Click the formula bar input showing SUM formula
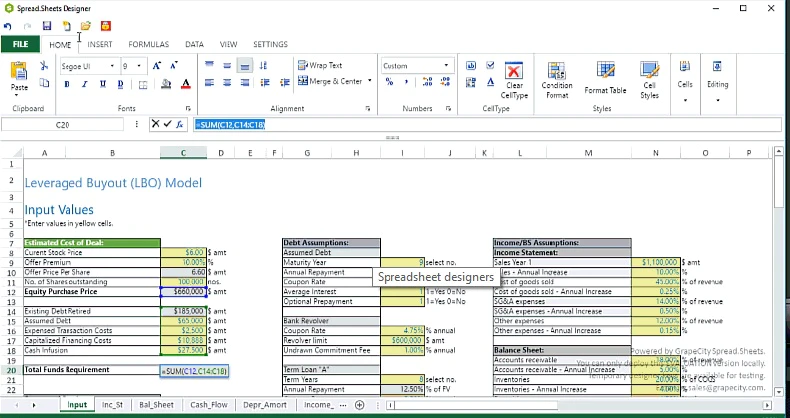The width and height of the screenshot is (790, 418). pyautogui.click(x=487, y=124)
